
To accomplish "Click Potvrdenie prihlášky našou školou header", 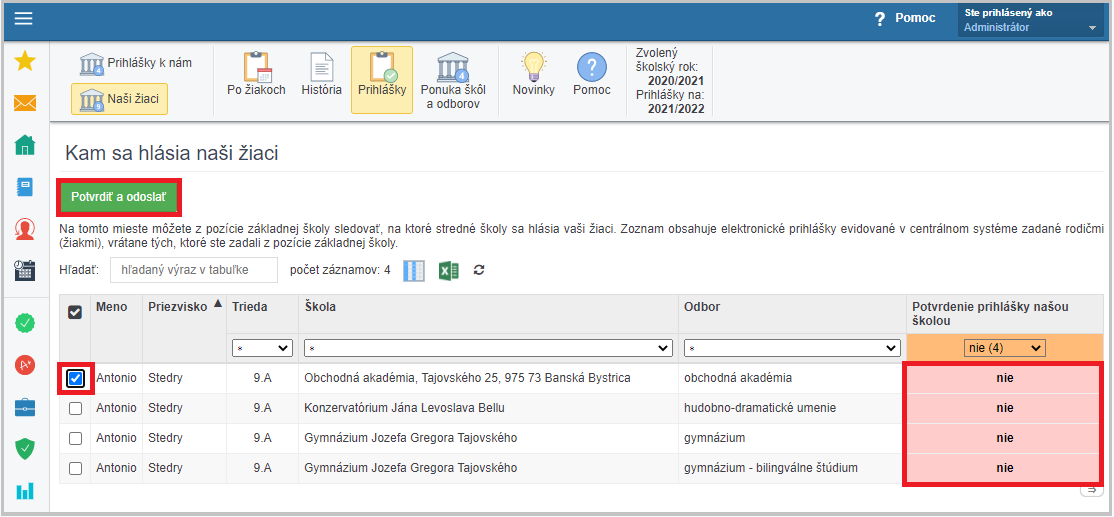I will coord(1004,314).
